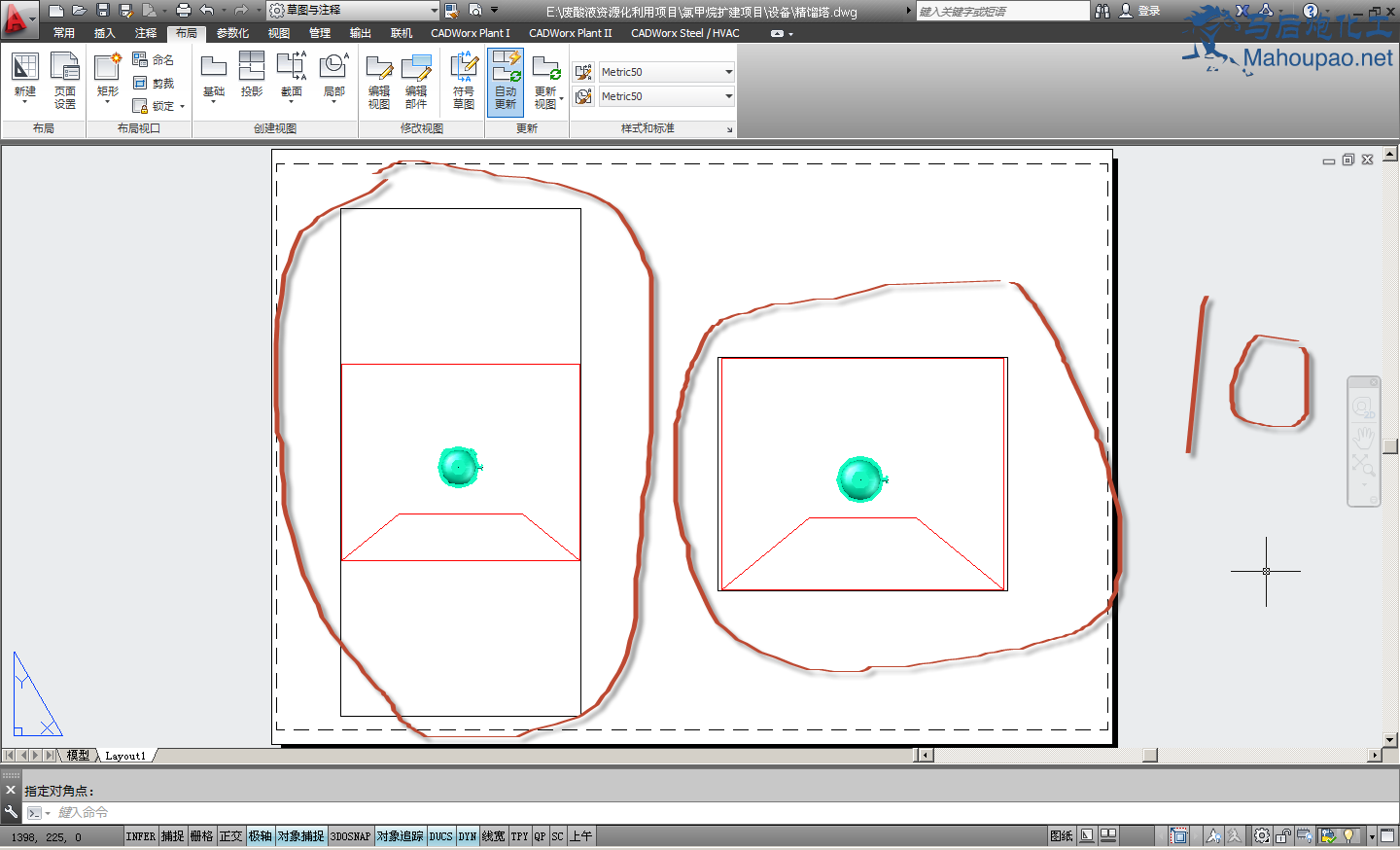The width and height of the screenshot is (1400, 850).
Task: Click the detail view style icon
Action: [x=583, y=96]
